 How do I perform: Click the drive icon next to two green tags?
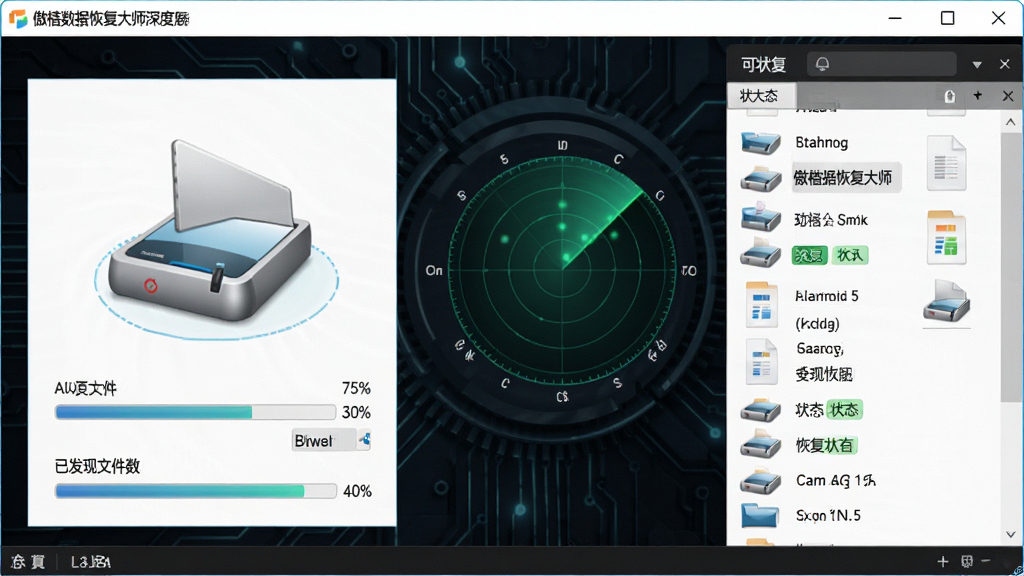tap(761, 253)
